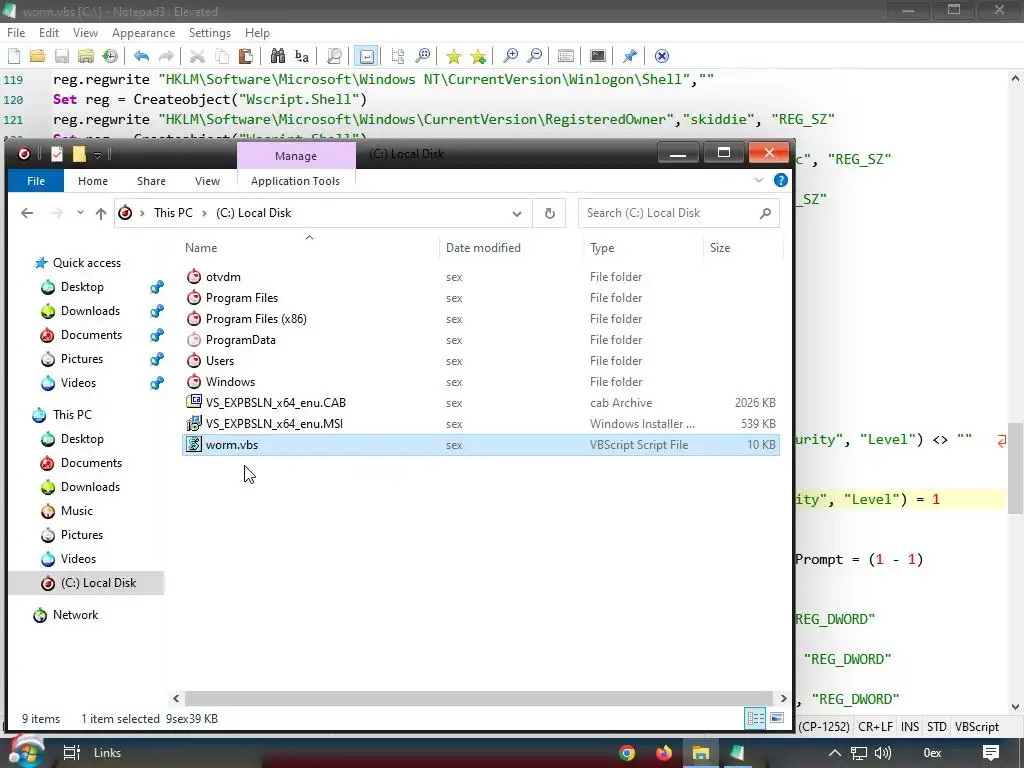
Task: Click the horizontal scrollbar in the Explorer file list
Action: pyautogui.click(x=479, y=698)
